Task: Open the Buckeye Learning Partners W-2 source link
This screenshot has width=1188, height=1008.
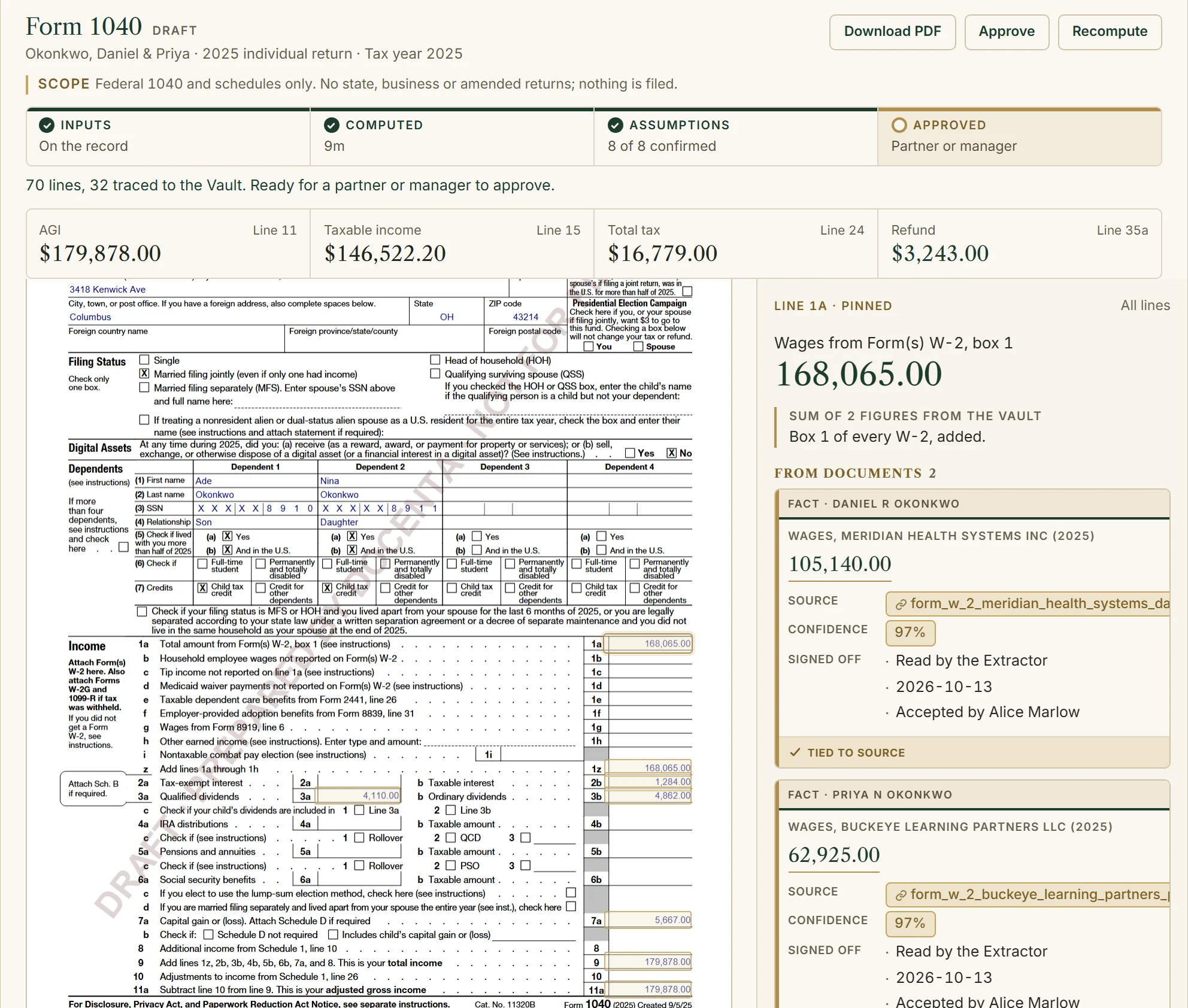Action: click(1028, 894)
